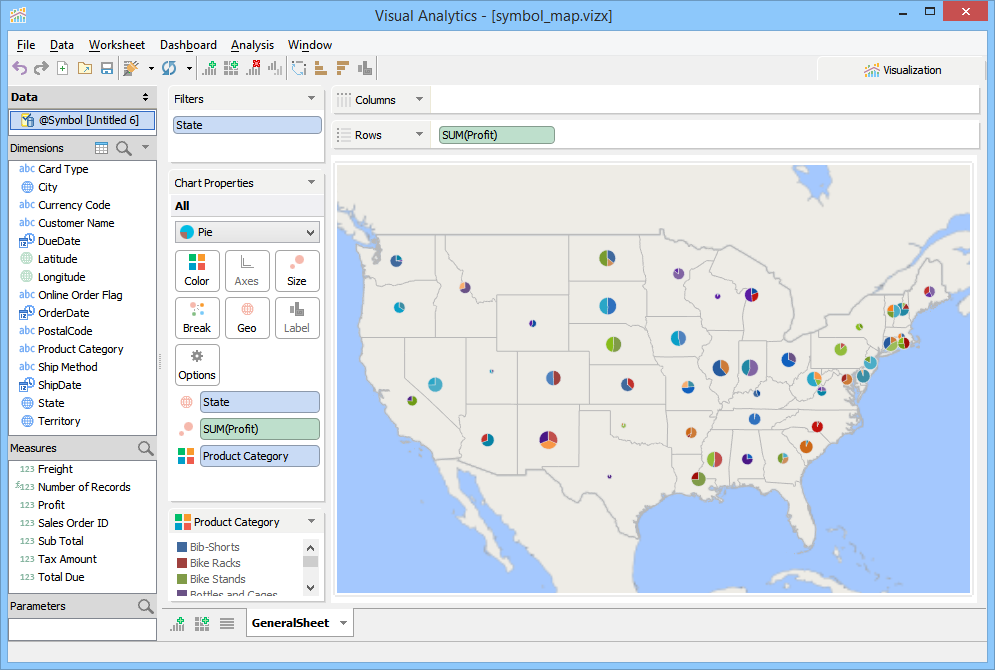Select the Product Category dimension field

[x=80, y=349]
